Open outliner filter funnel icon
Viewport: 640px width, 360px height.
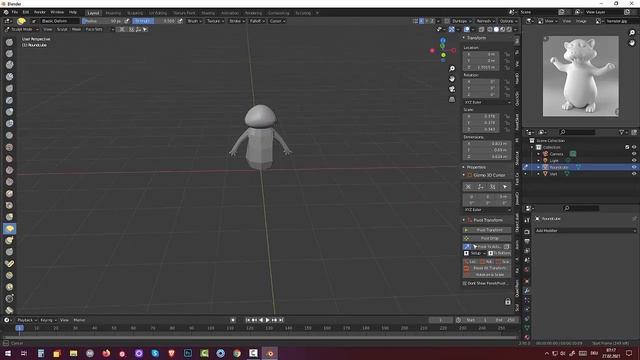coord(622,132)
